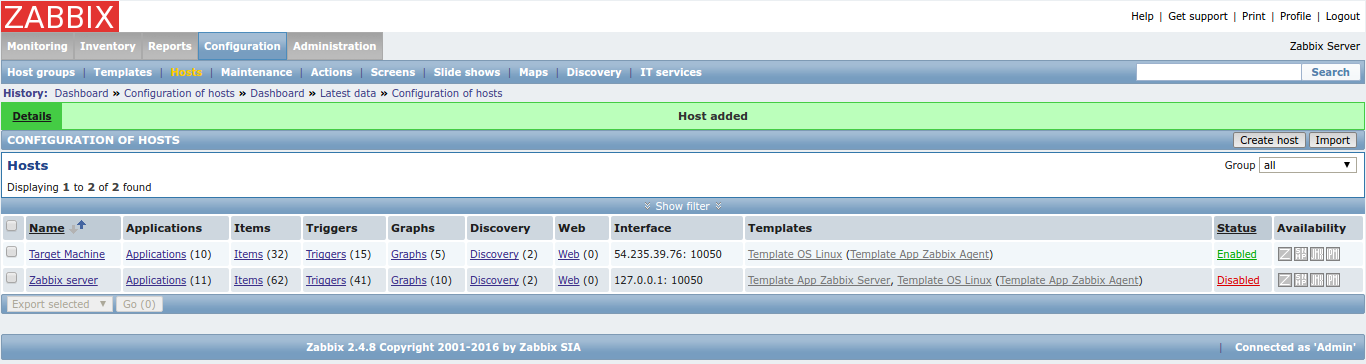Open the Inventory main tab
1366x364 pixels.
[x=108, y=46]
